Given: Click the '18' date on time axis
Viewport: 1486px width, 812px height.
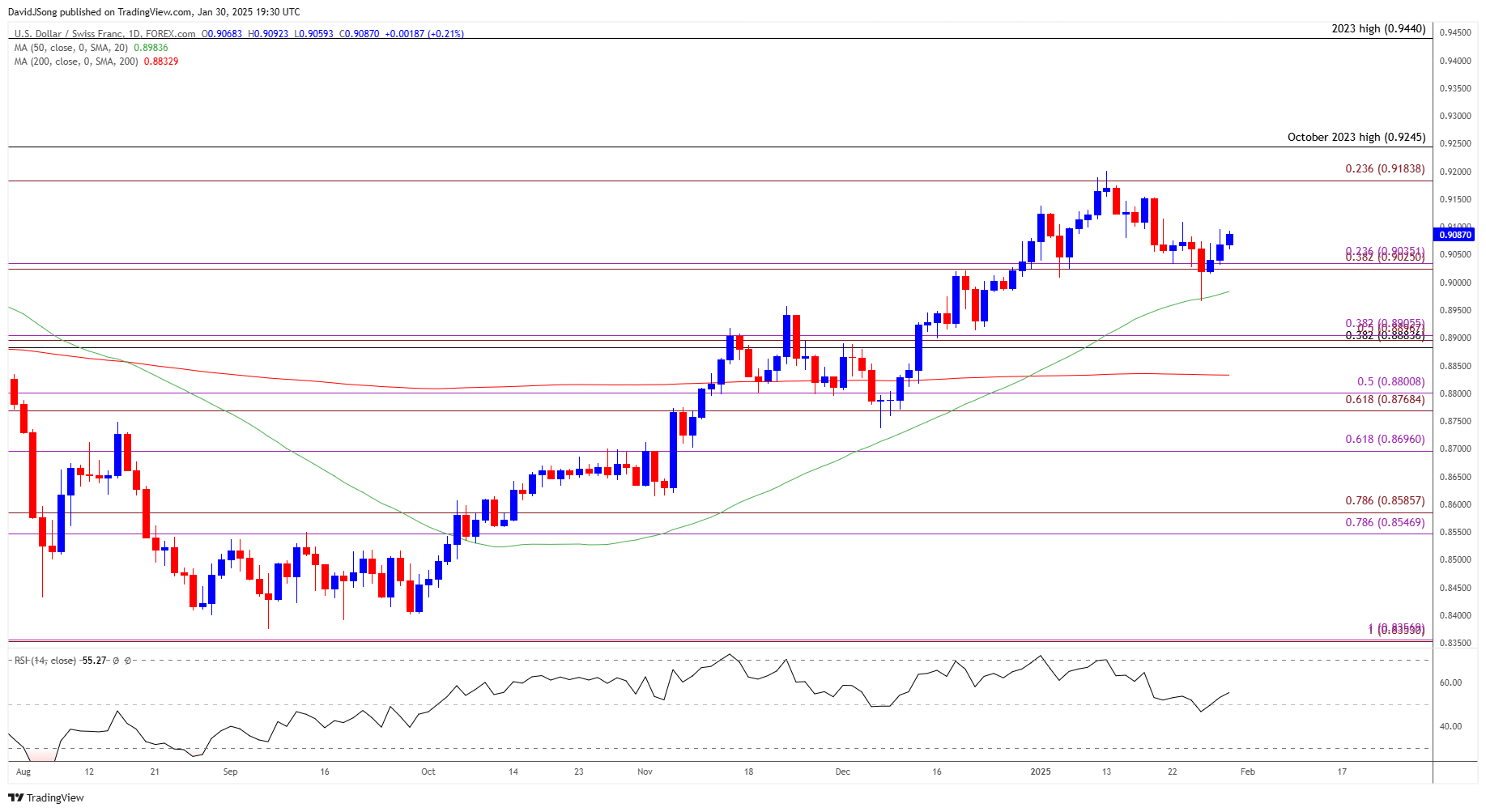Looking at the screenshot, I should (x=749, y=772).
